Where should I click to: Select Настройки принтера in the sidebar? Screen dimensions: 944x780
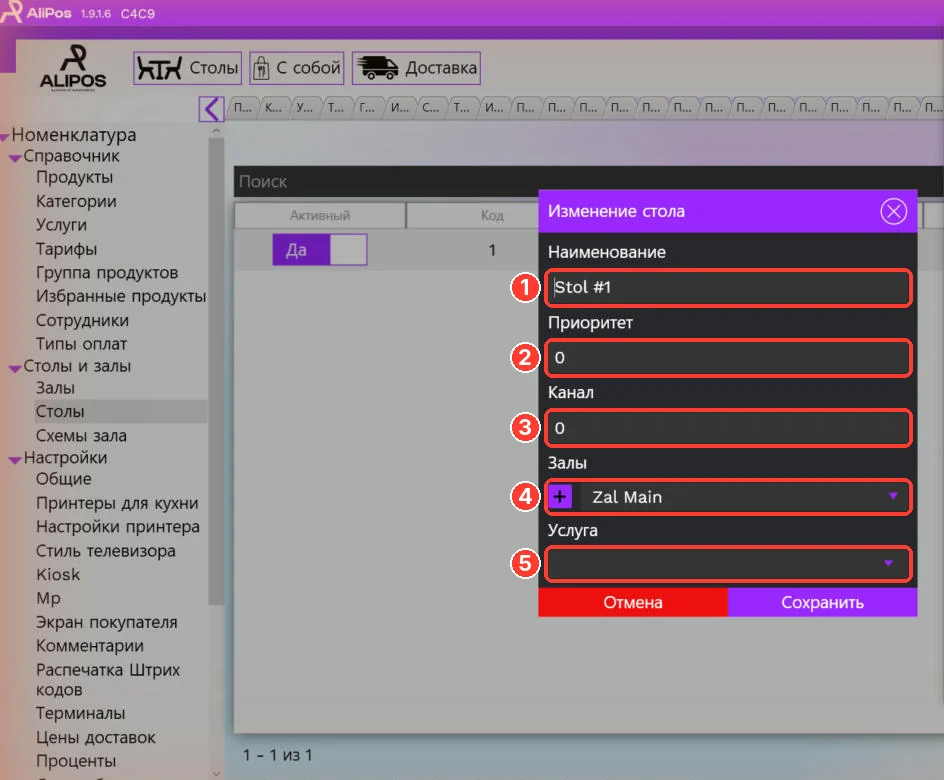(118, 527)
